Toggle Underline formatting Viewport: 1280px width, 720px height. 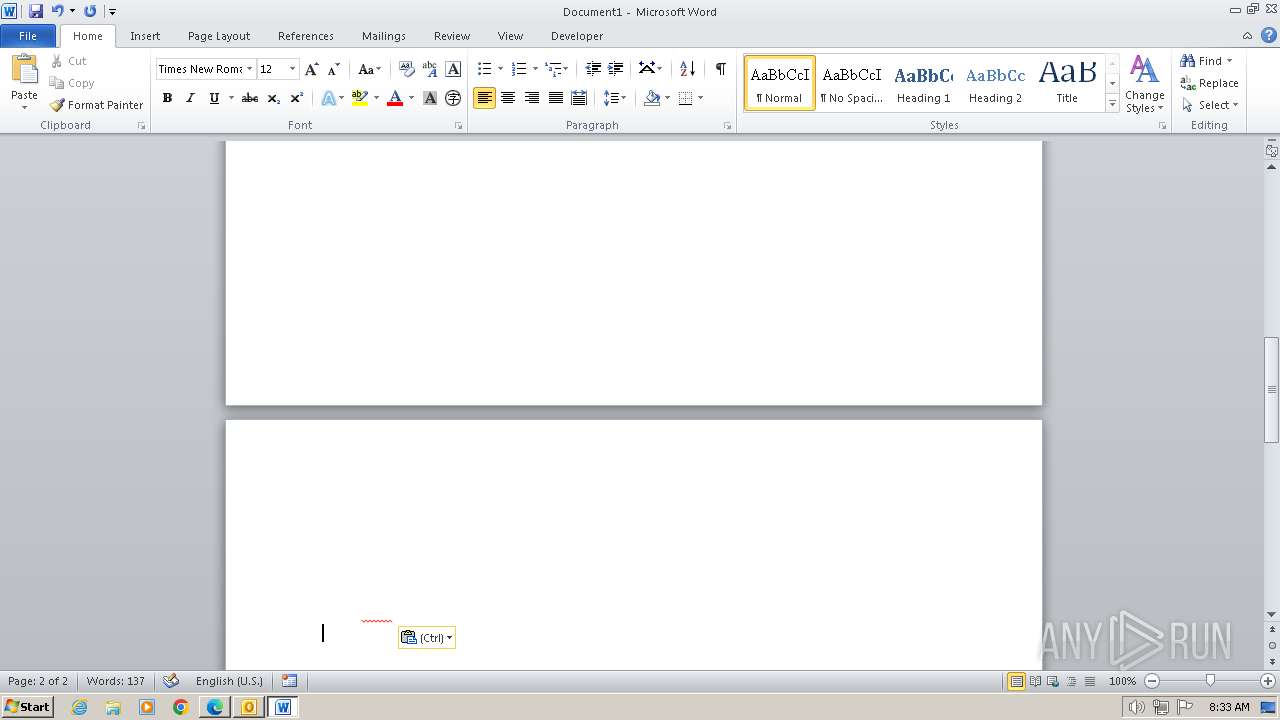point(214,98)
